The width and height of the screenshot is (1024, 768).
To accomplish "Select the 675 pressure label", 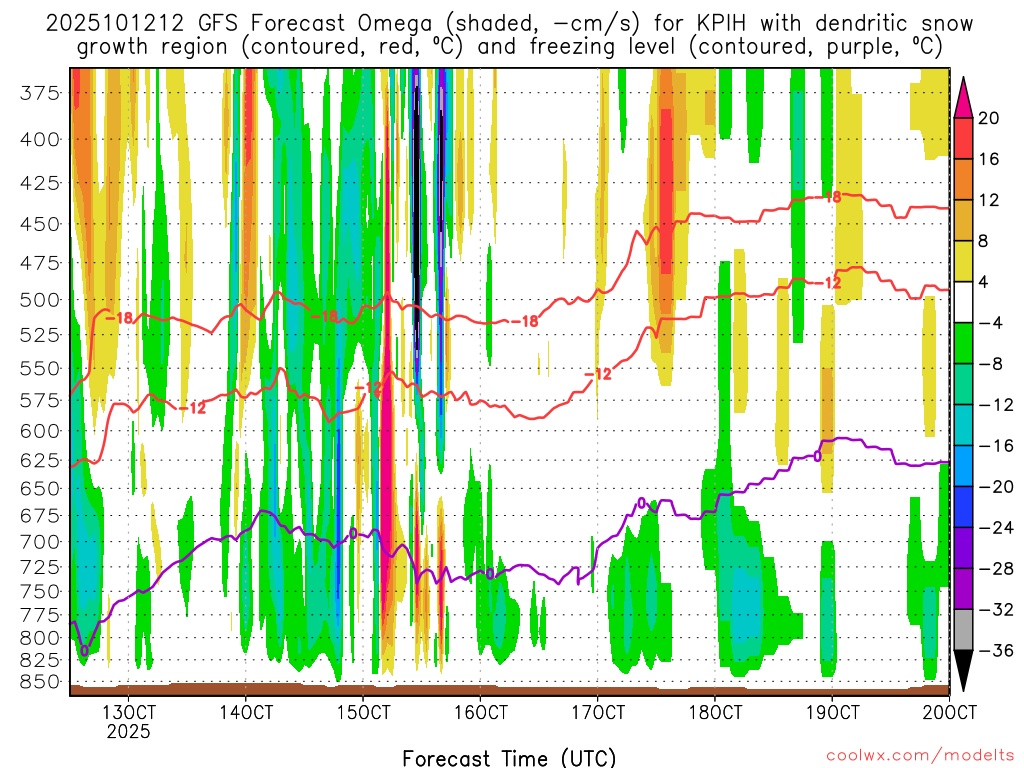I will (x=39, y=516).
